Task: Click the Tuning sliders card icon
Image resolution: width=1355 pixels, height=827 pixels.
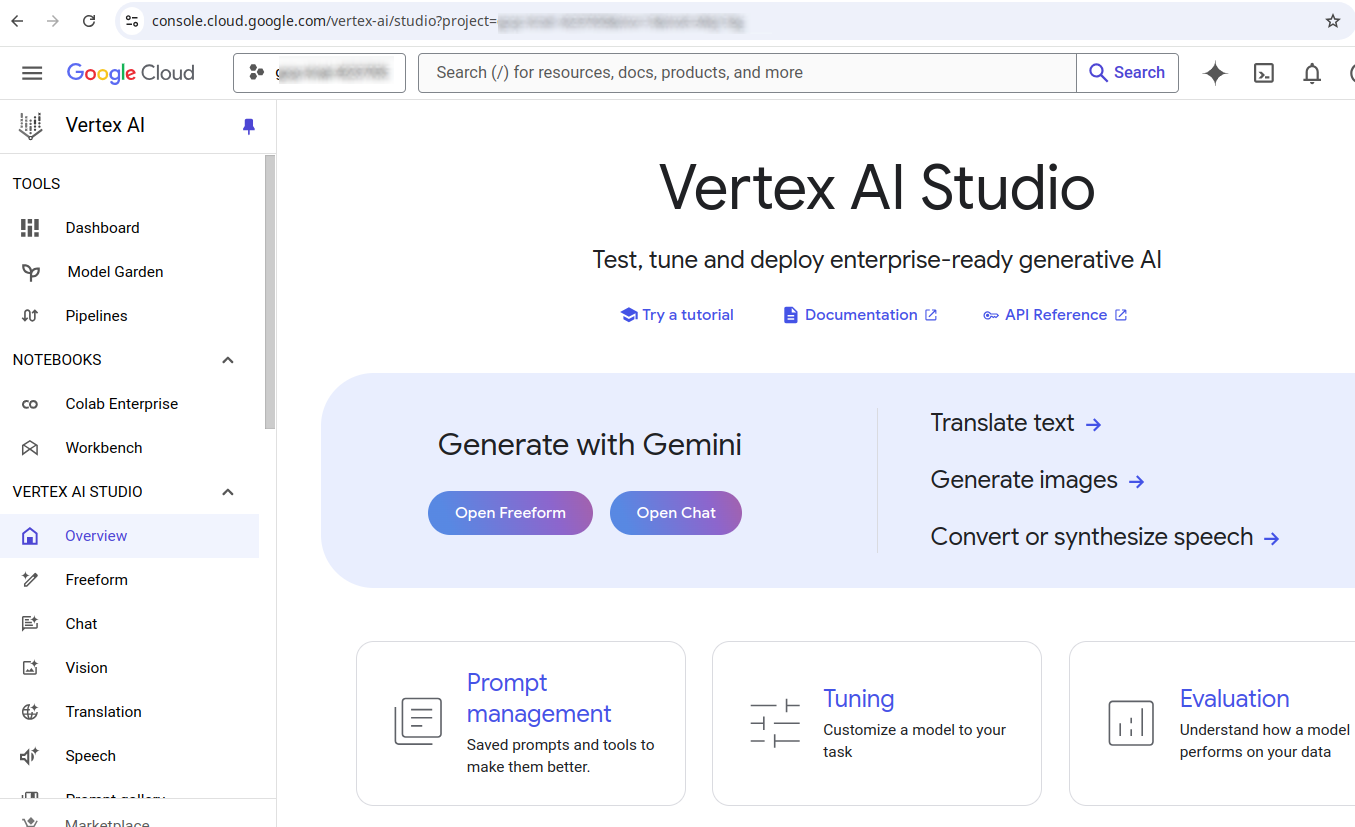Action: (x=775, y=722)
